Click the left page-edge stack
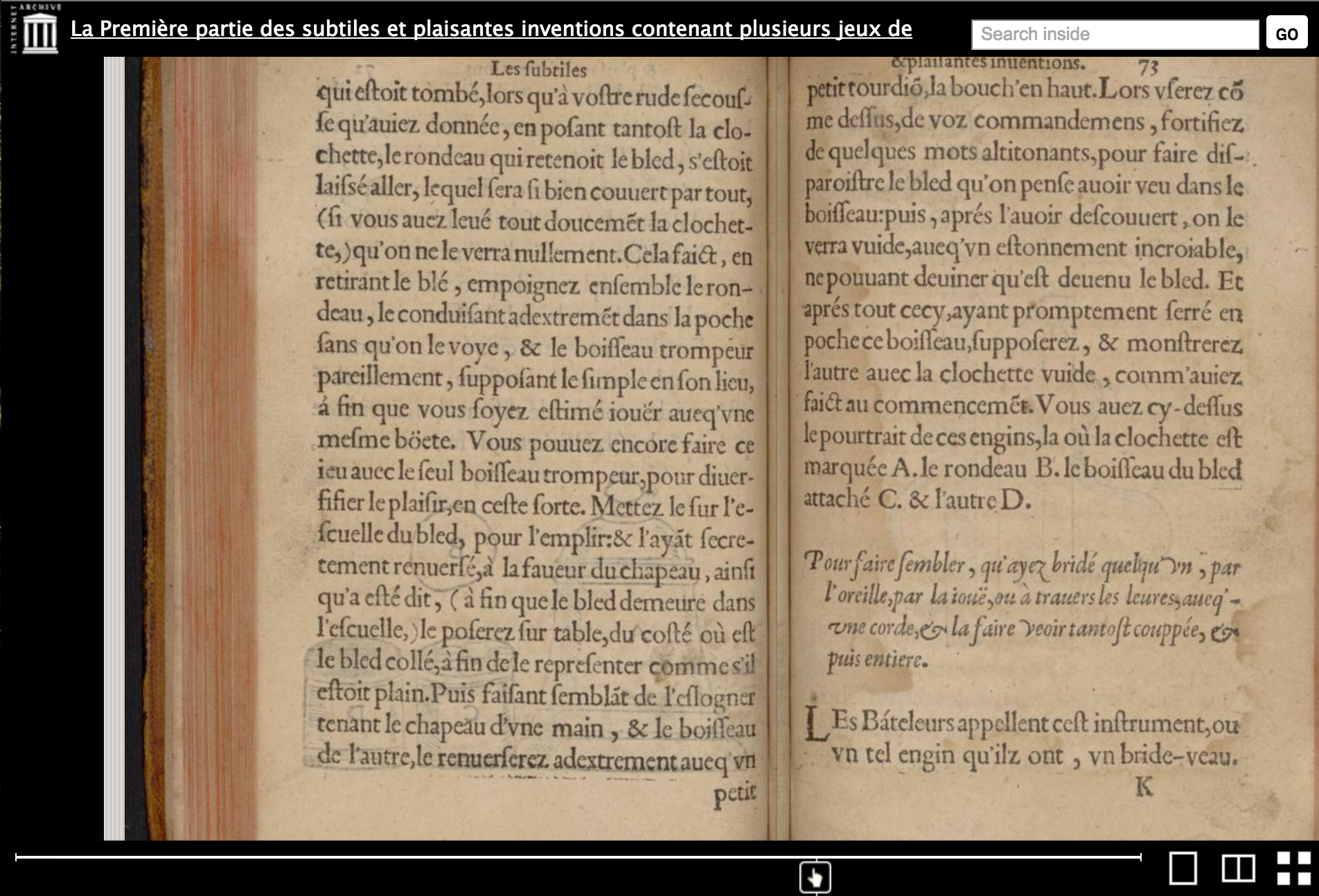This screenshot has height=896, width=1319. pyautogui.click(x=114, y=449)
